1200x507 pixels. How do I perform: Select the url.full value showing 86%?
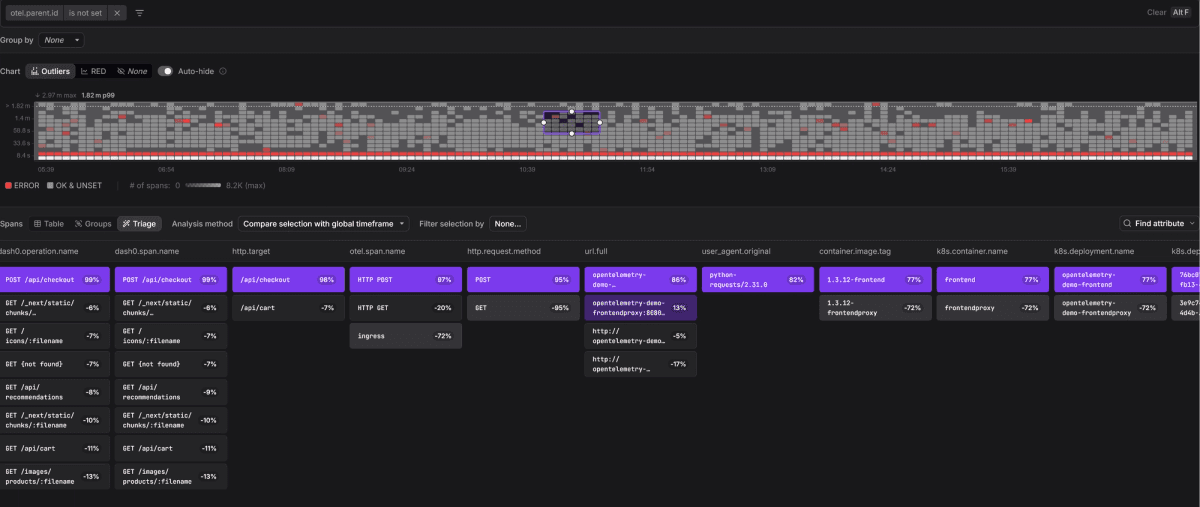pyautogui.click(x=641, y=280)
